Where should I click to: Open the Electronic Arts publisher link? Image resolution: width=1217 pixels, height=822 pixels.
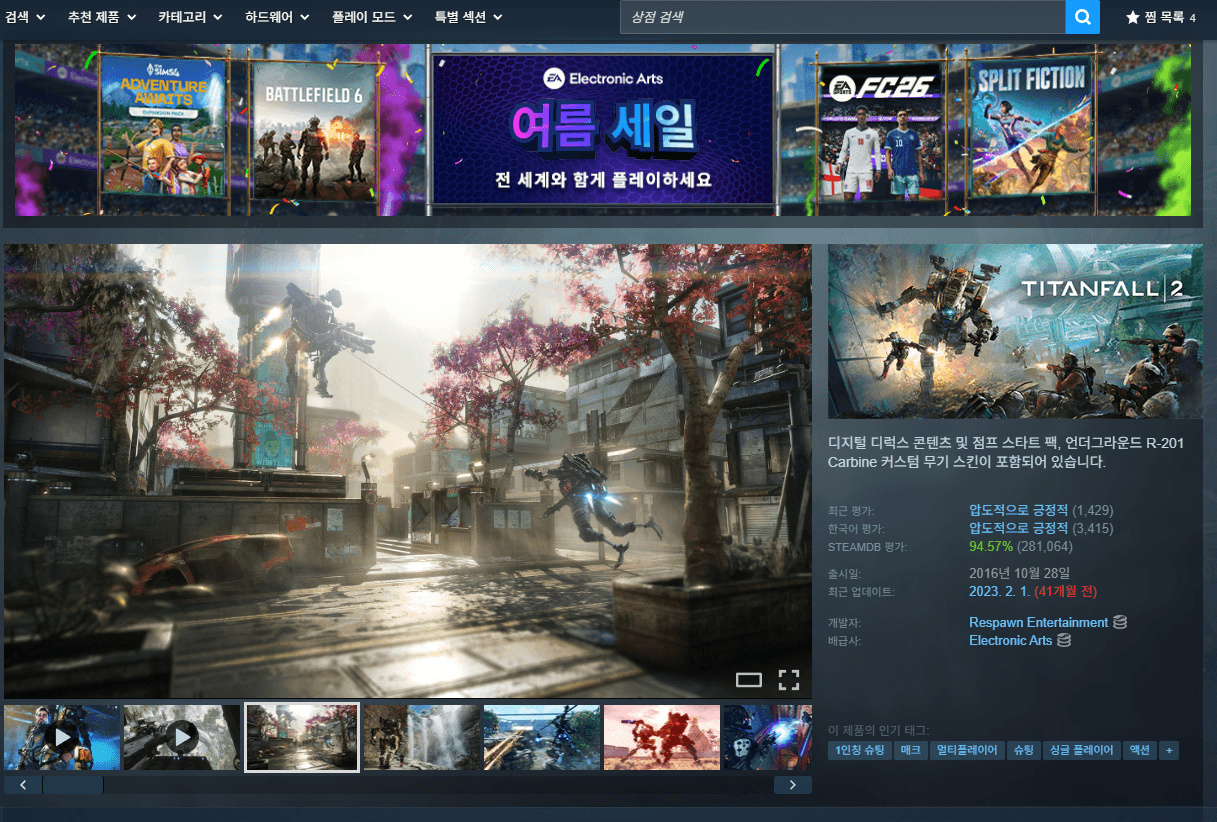click(1010, 640)
